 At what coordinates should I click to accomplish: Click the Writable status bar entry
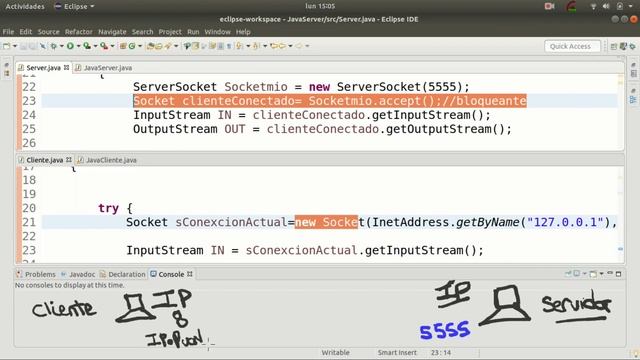click(336, 353)
